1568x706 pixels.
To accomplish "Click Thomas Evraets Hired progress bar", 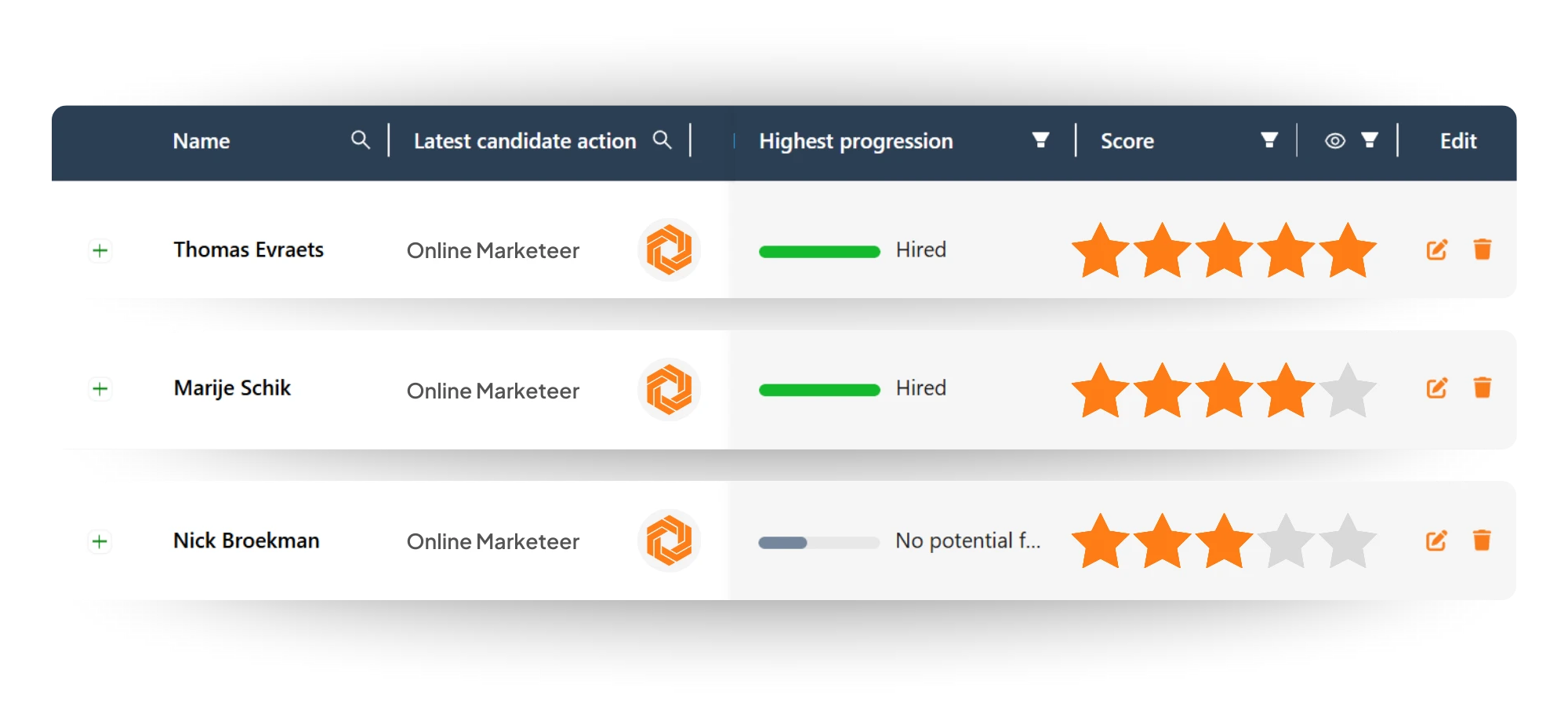I will (819, 252).
